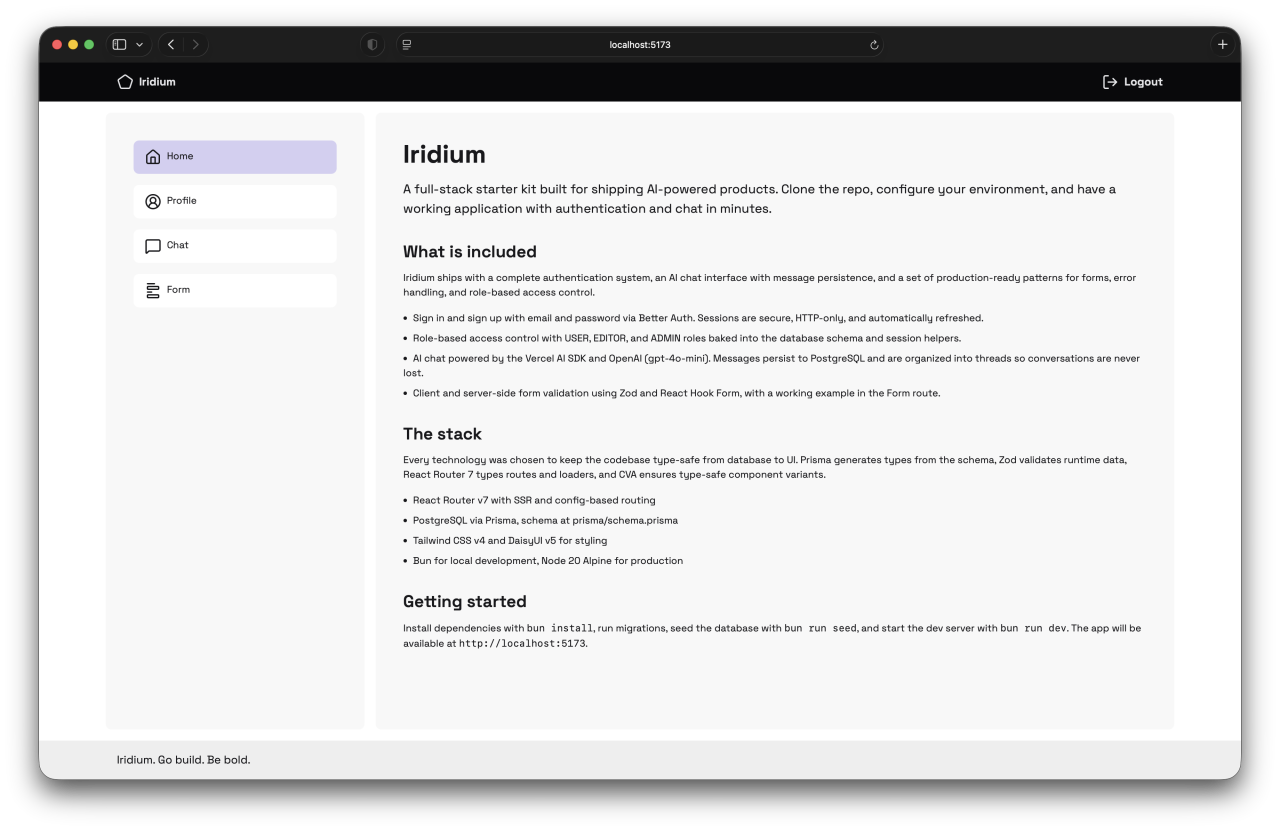This screenshot has height=831, width=1280.
Task: Click the back navigation button
Action: click(170, 44)
